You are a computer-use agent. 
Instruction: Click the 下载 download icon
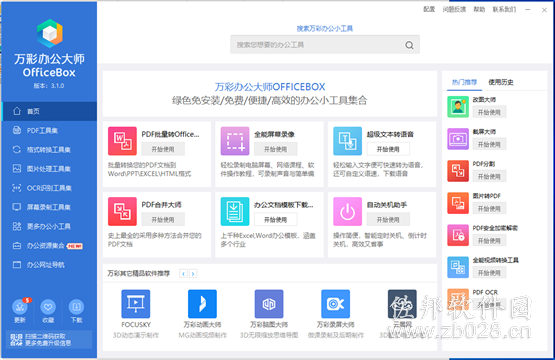(76, 307)
